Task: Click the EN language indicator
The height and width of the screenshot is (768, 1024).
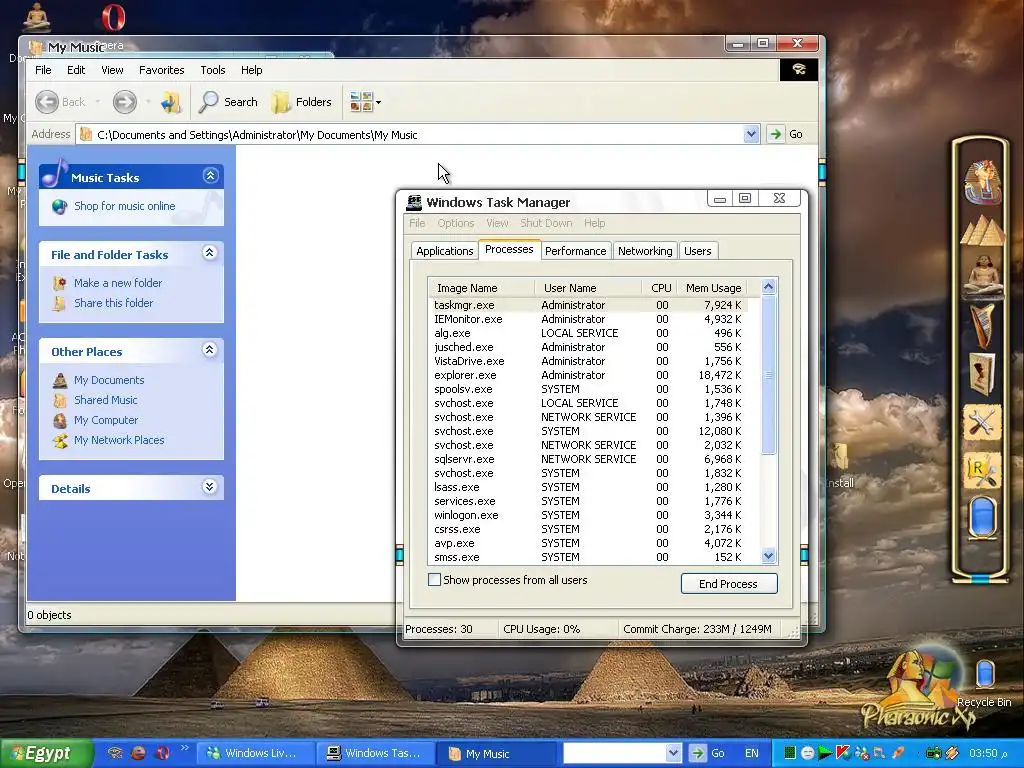Action: tap(752, 753)
